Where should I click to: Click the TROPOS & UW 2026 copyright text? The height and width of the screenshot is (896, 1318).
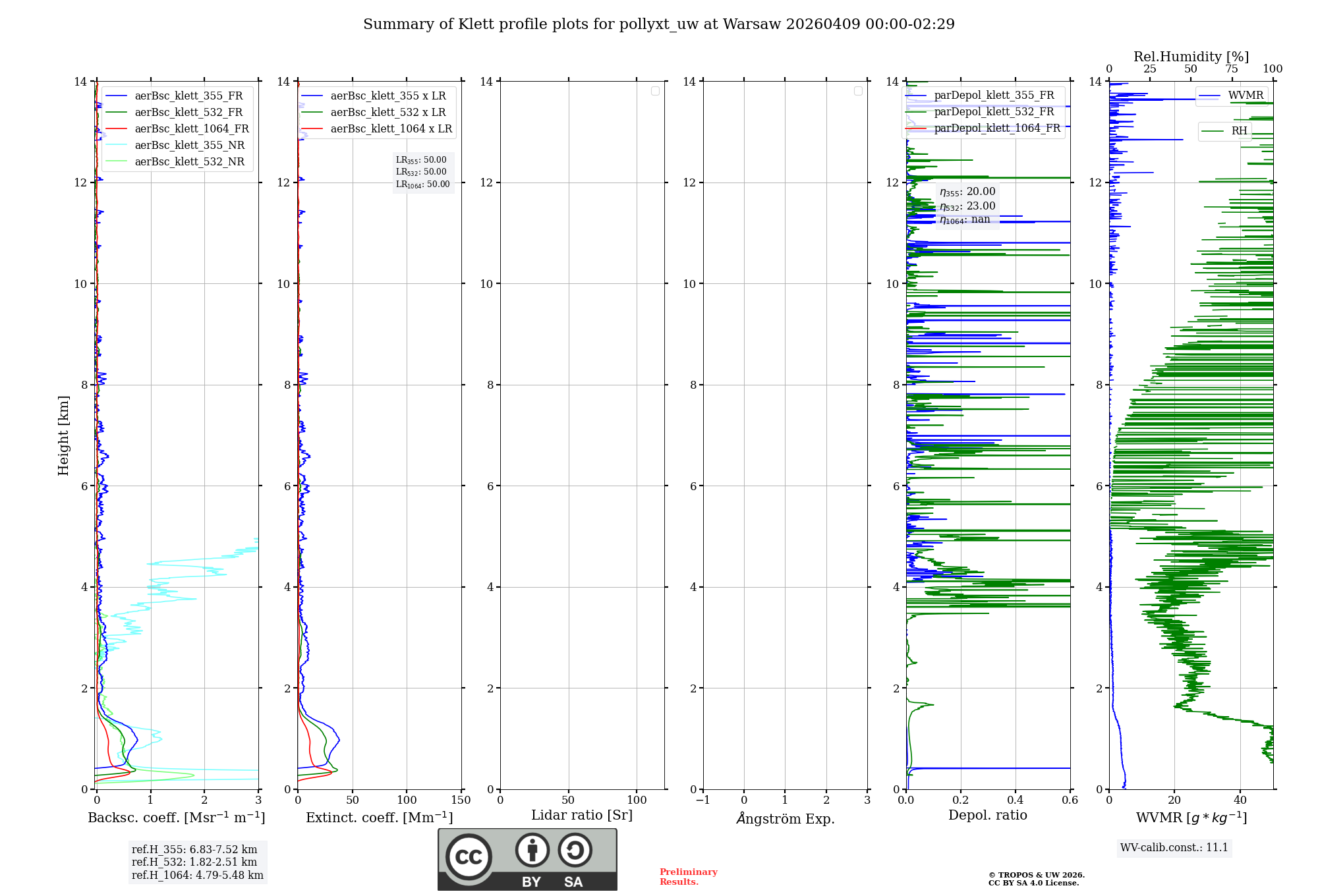(1036, 875)
